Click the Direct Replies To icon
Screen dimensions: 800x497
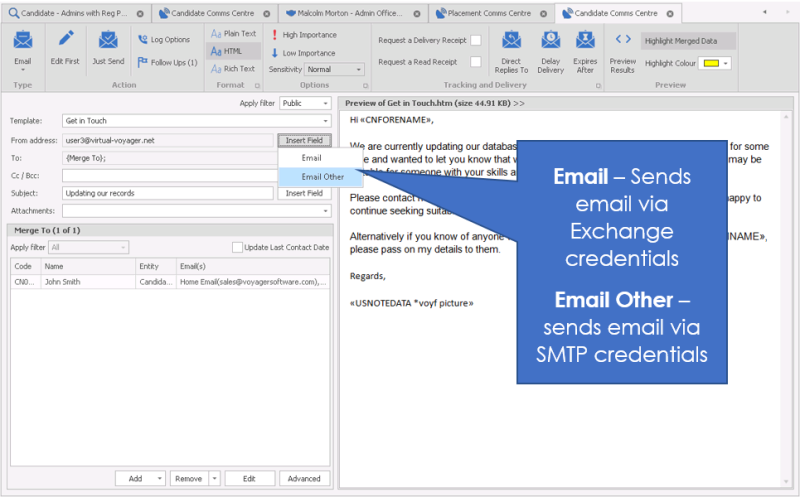click(511, 41)
